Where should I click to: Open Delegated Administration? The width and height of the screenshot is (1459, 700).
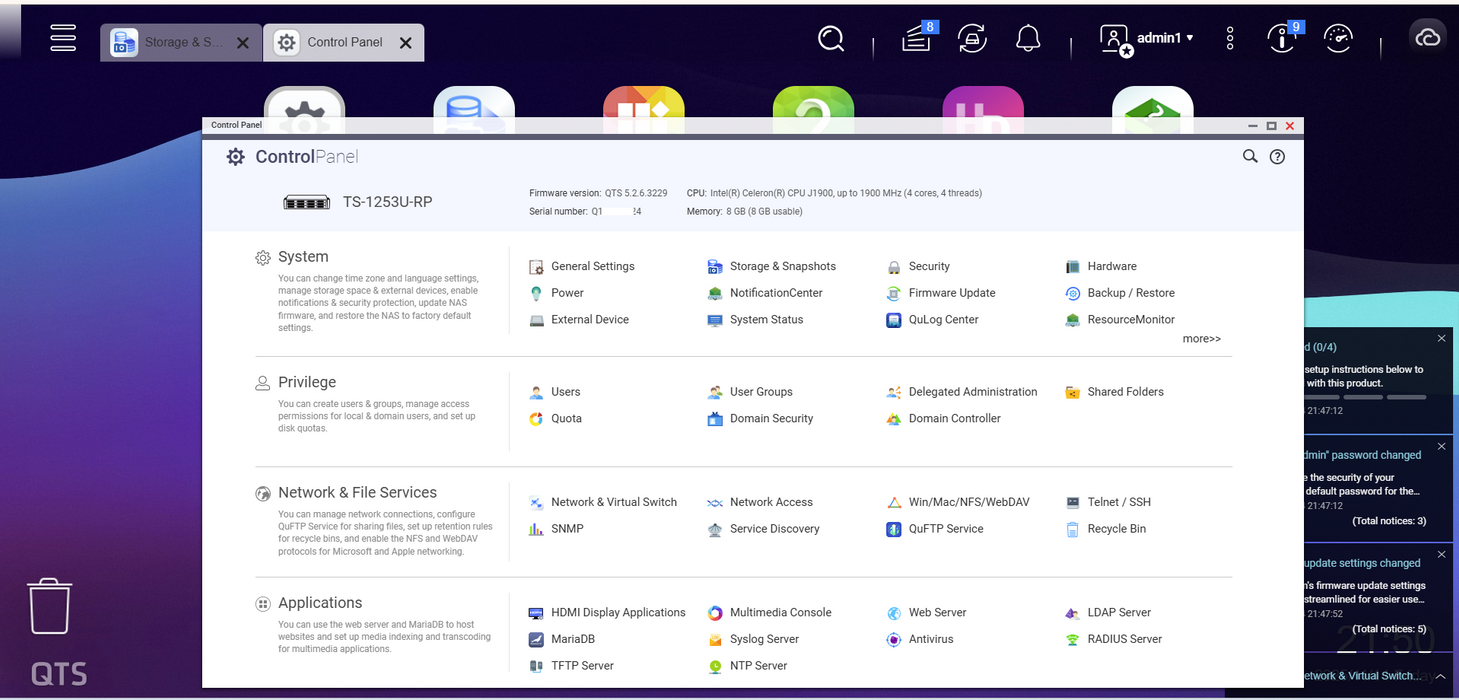coord(962,392)
